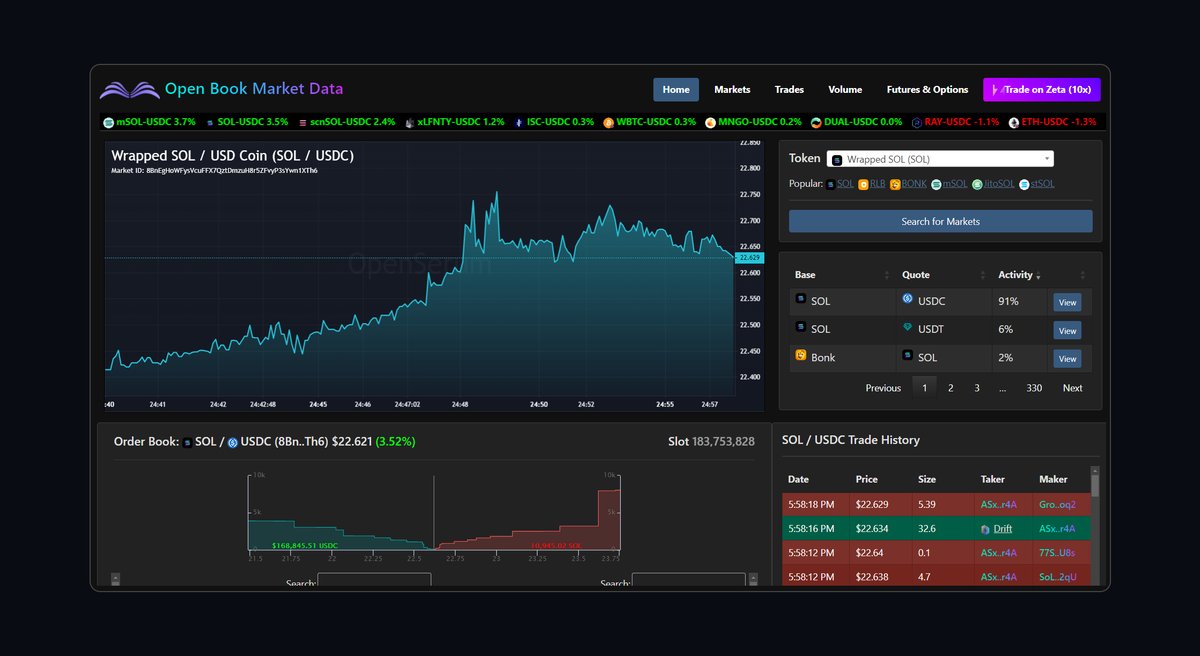This screenshot has width=1200, height=656.
Task: Open the Drift taker link
Action: (1003, 529)
